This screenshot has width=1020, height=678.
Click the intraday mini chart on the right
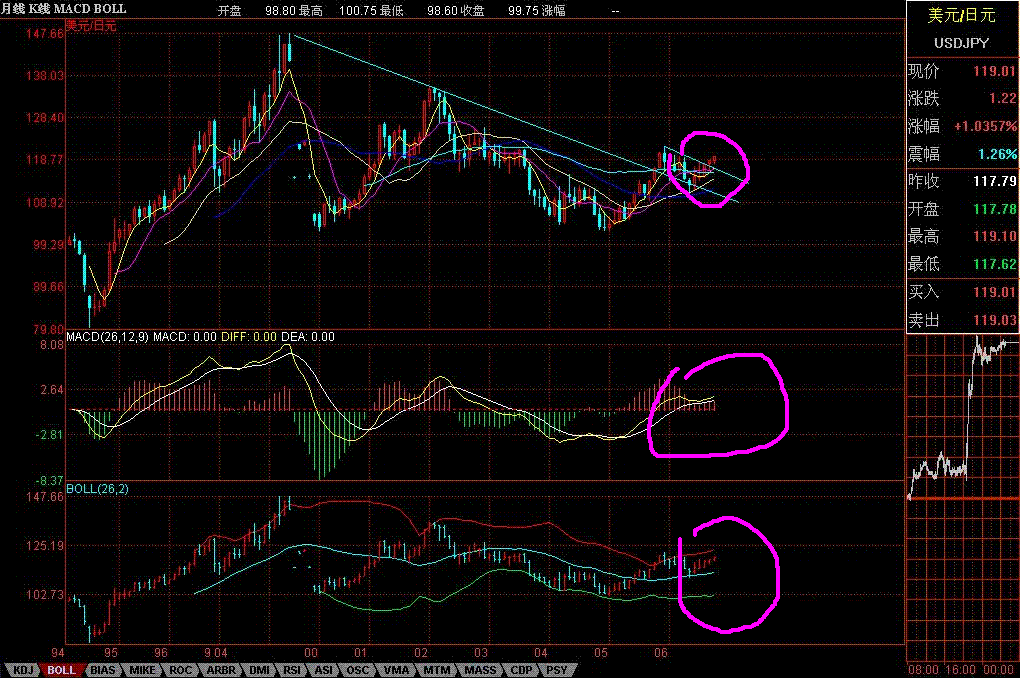960,490
